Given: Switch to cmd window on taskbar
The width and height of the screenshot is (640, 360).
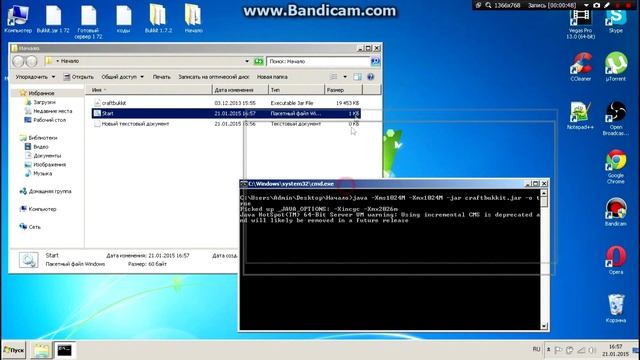Looking at the screenshot, I should click(64, 350).
